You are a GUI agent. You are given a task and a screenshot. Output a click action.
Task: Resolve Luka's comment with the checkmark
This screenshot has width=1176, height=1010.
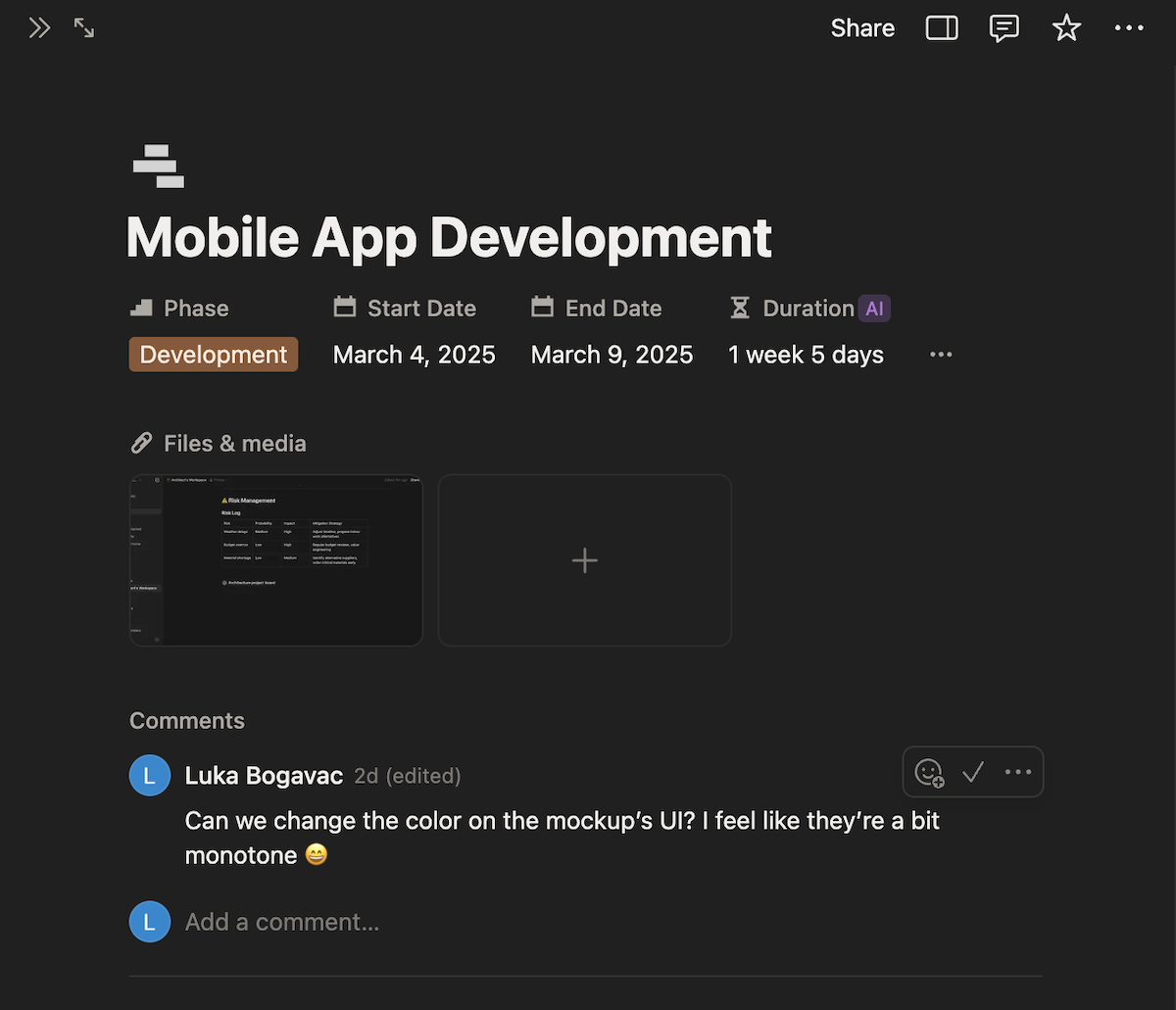coord(973,772)
